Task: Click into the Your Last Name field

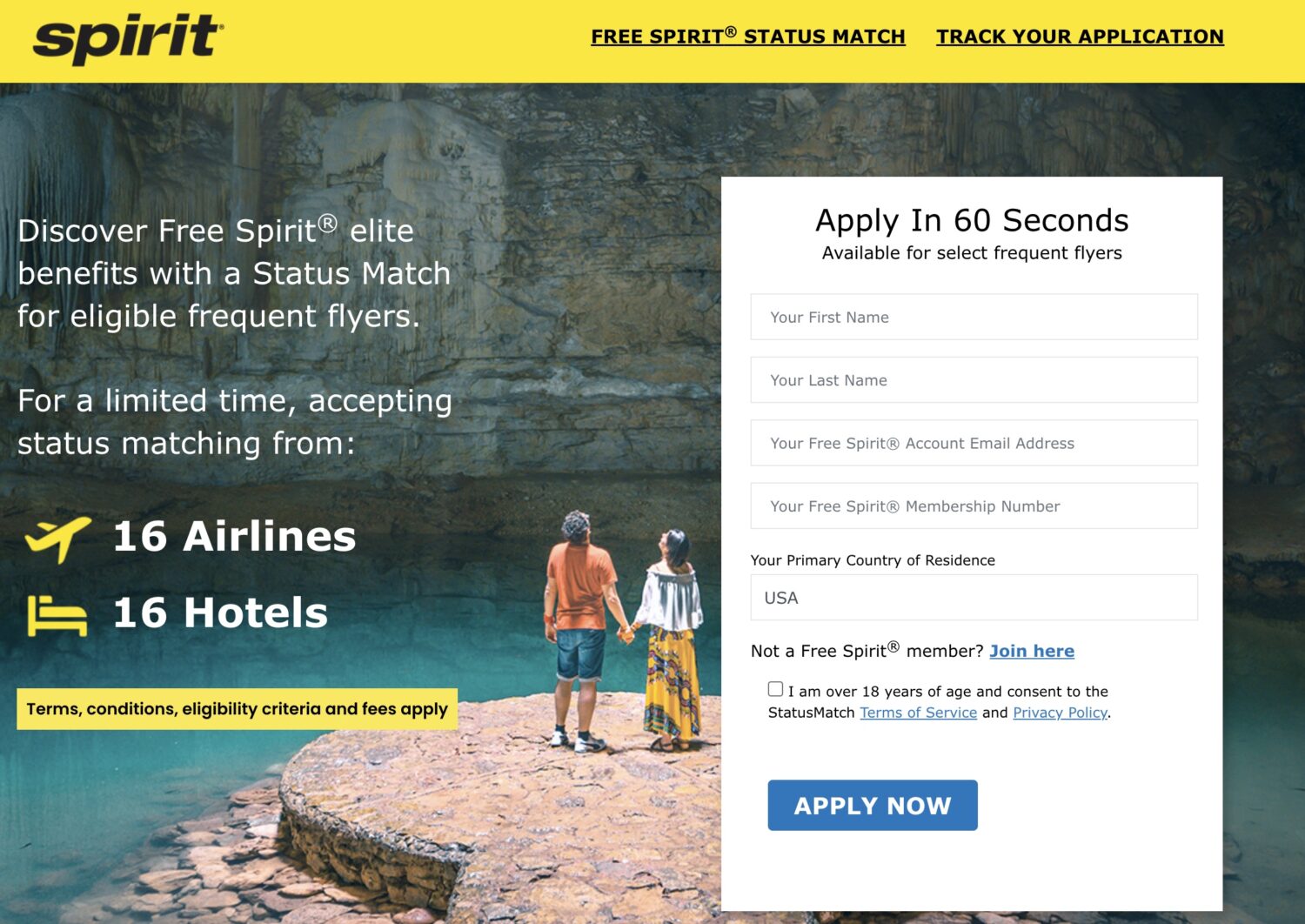Action: pyautogui.click(x=974, y=380)
